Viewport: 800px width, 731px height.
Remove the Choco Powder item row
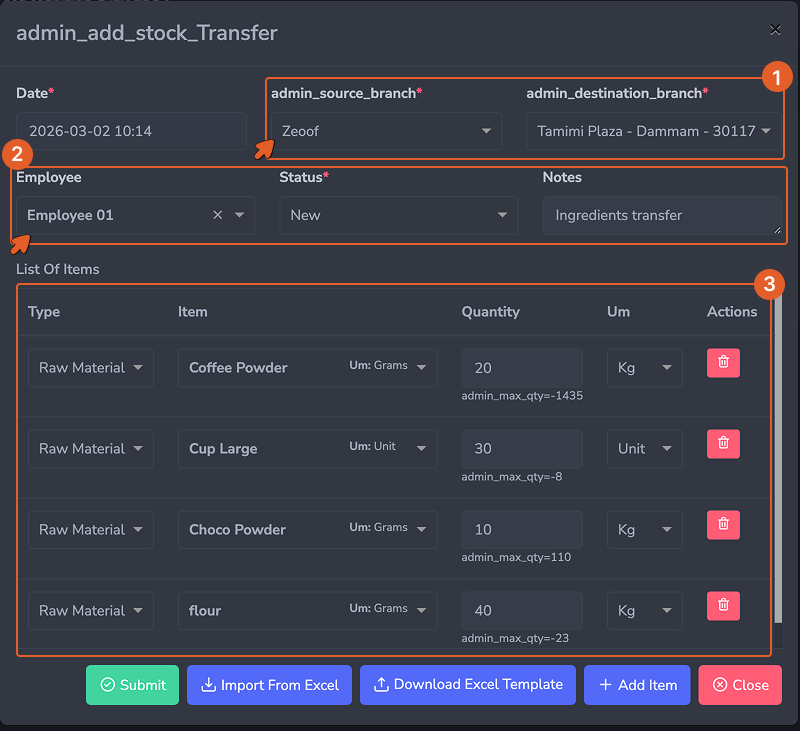tap(723, 525)
